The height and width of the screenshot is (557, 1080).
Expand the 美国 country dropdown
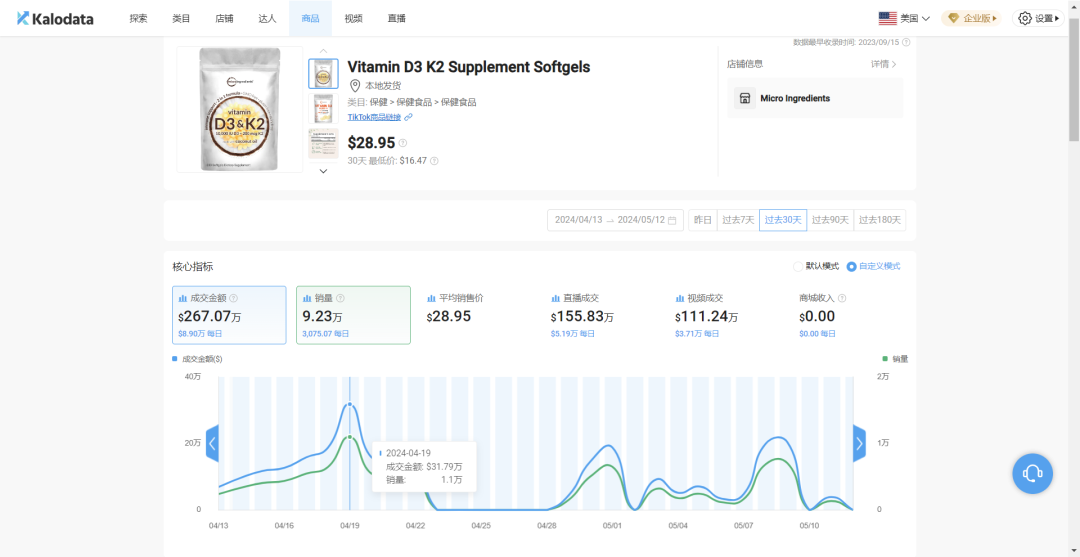[x=904, y=19]
